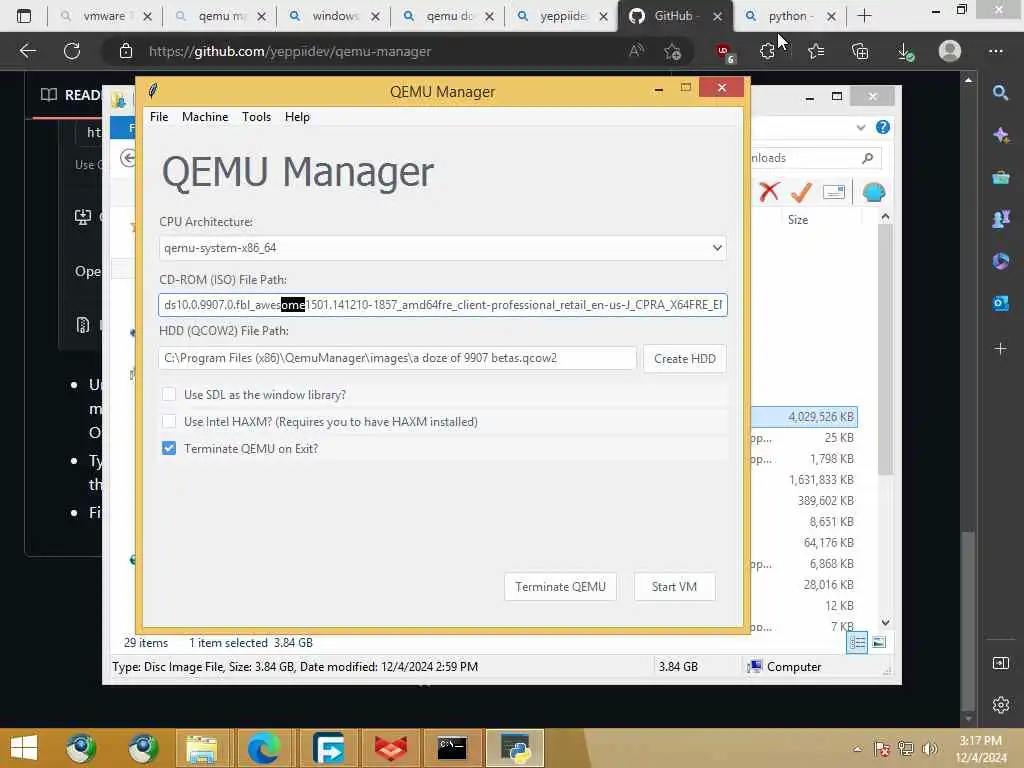Open Collections in Edge toolbar
The image size is (1024, 768).
[860, 51]
